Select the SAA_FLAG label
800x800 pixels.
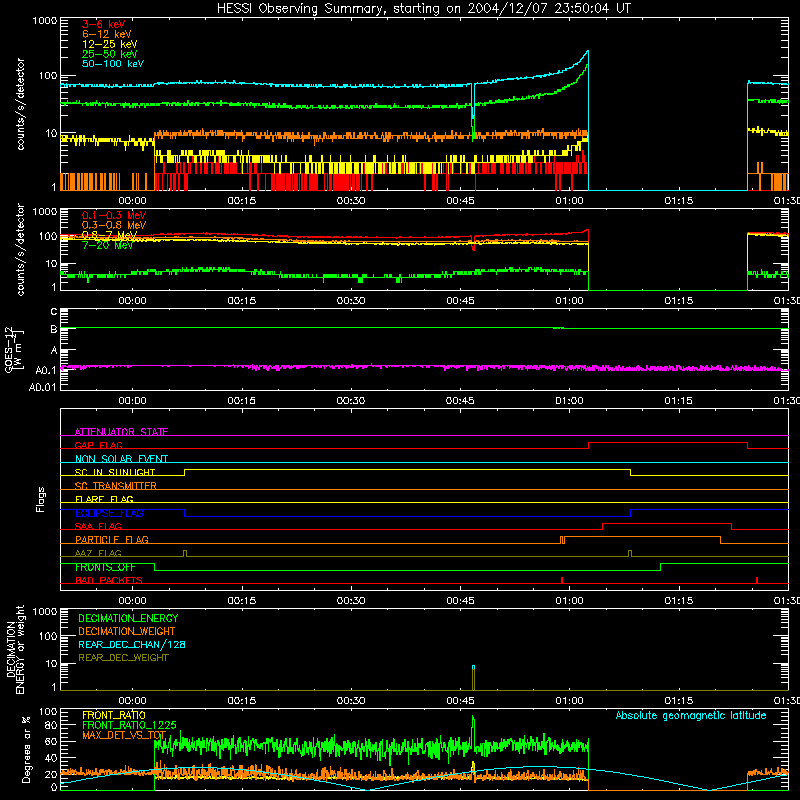[x=98, y=526]
